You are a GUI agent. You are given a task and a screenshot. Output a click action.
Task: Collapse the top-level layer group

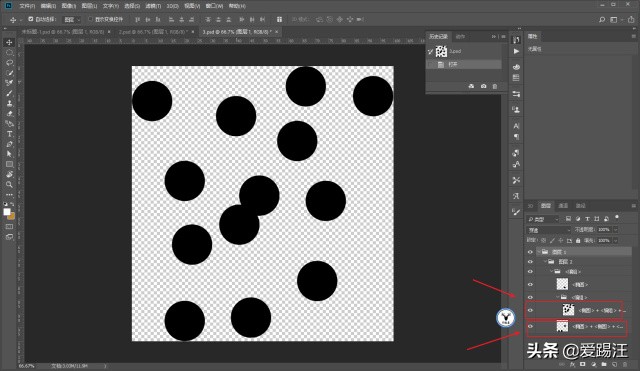539,252
